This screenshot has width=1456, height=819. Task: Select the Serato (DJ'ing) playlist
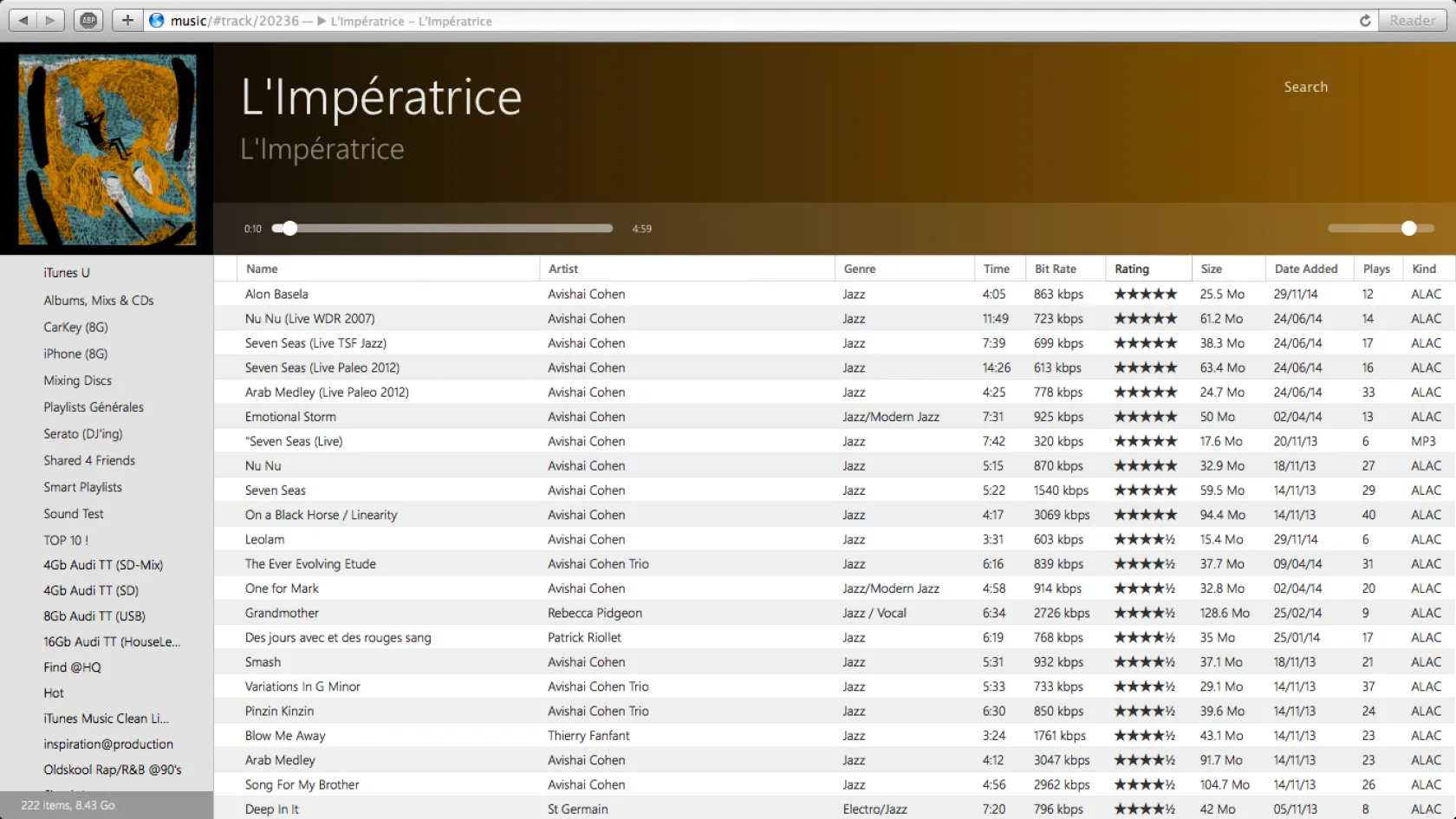[83, 433]
